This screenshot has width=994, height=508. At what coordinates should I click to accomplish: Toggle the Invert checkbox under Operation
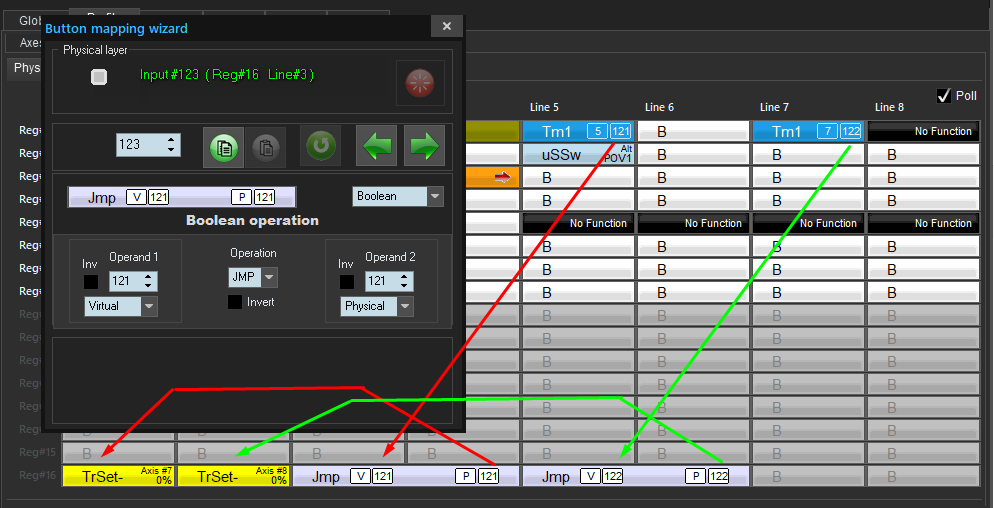click(x=235, y=303)
